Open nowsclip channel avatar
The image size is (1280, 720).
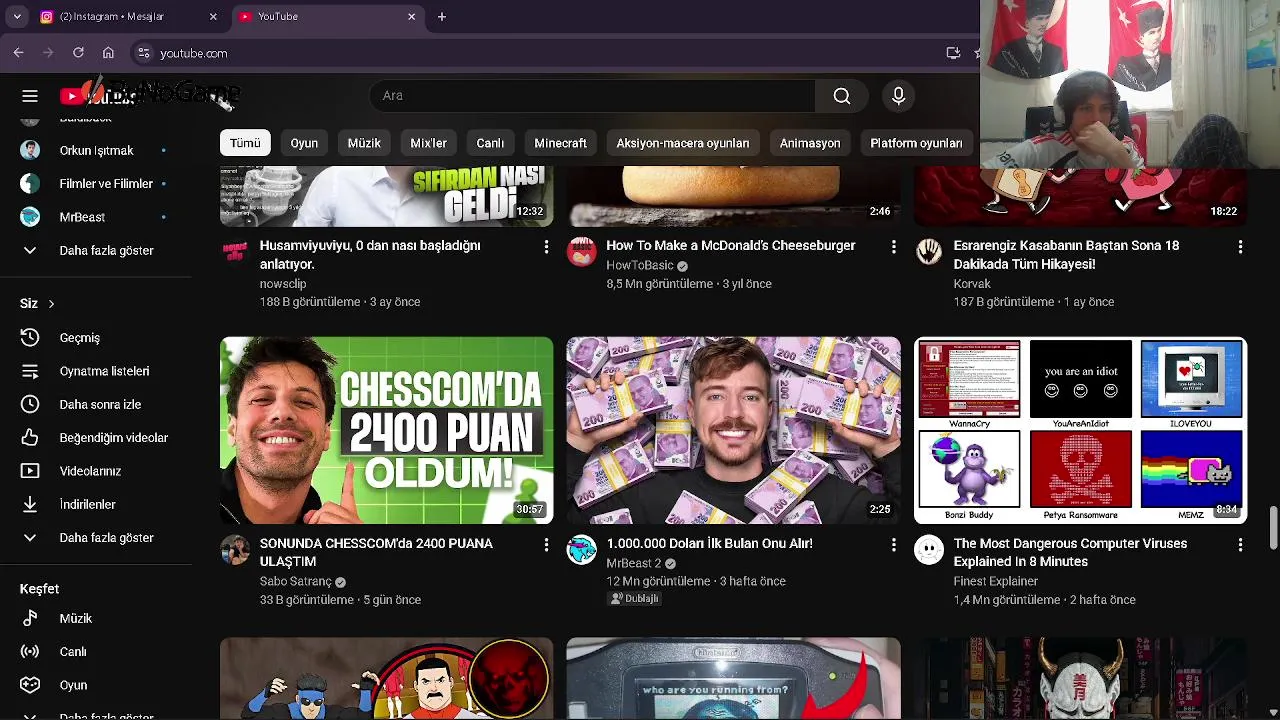pyautogui.click(x=235, y=251)
